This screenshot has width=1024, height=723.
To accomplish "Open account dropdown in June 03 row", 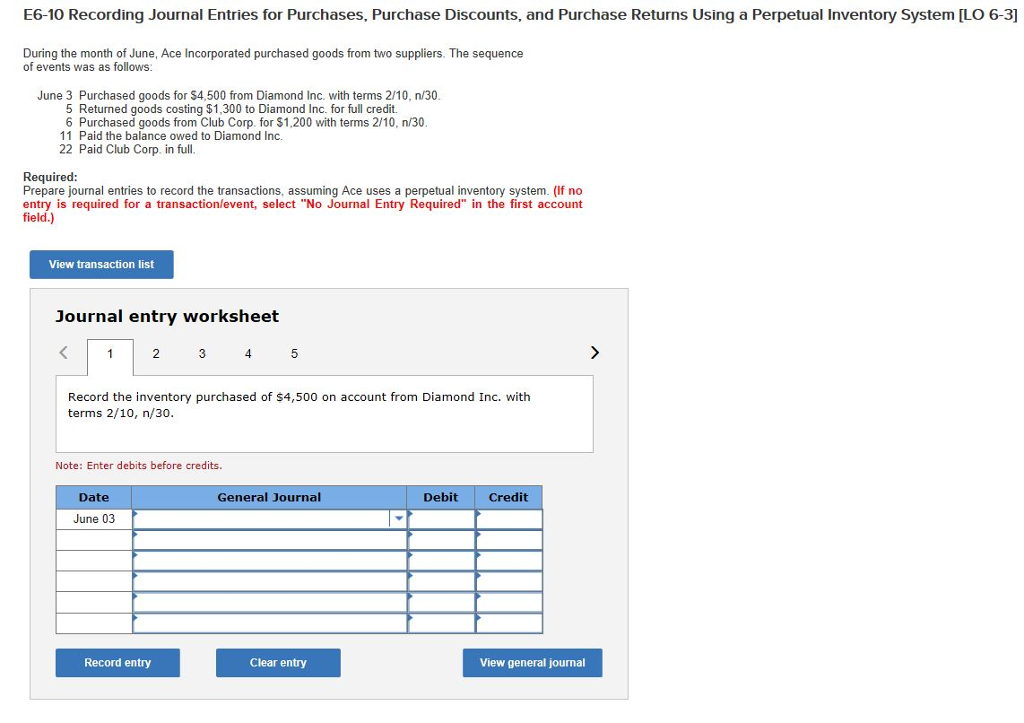I will point(398,519).
